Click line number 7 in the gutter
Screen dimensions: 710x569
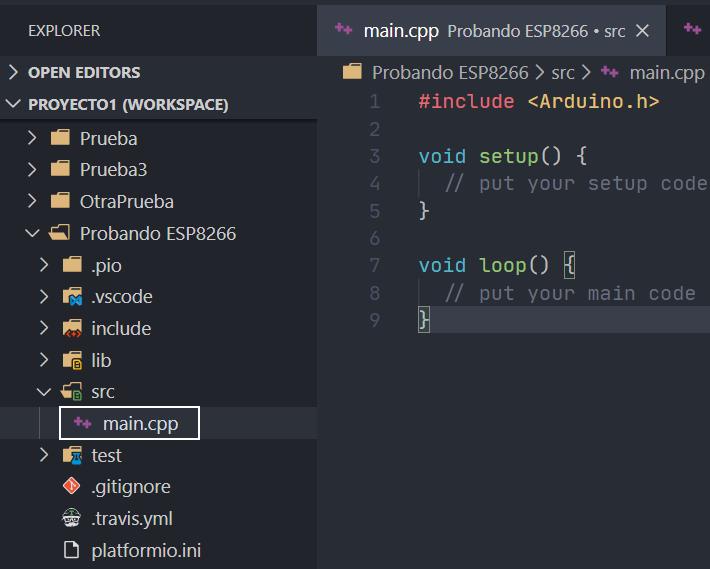tap(374, 265)
